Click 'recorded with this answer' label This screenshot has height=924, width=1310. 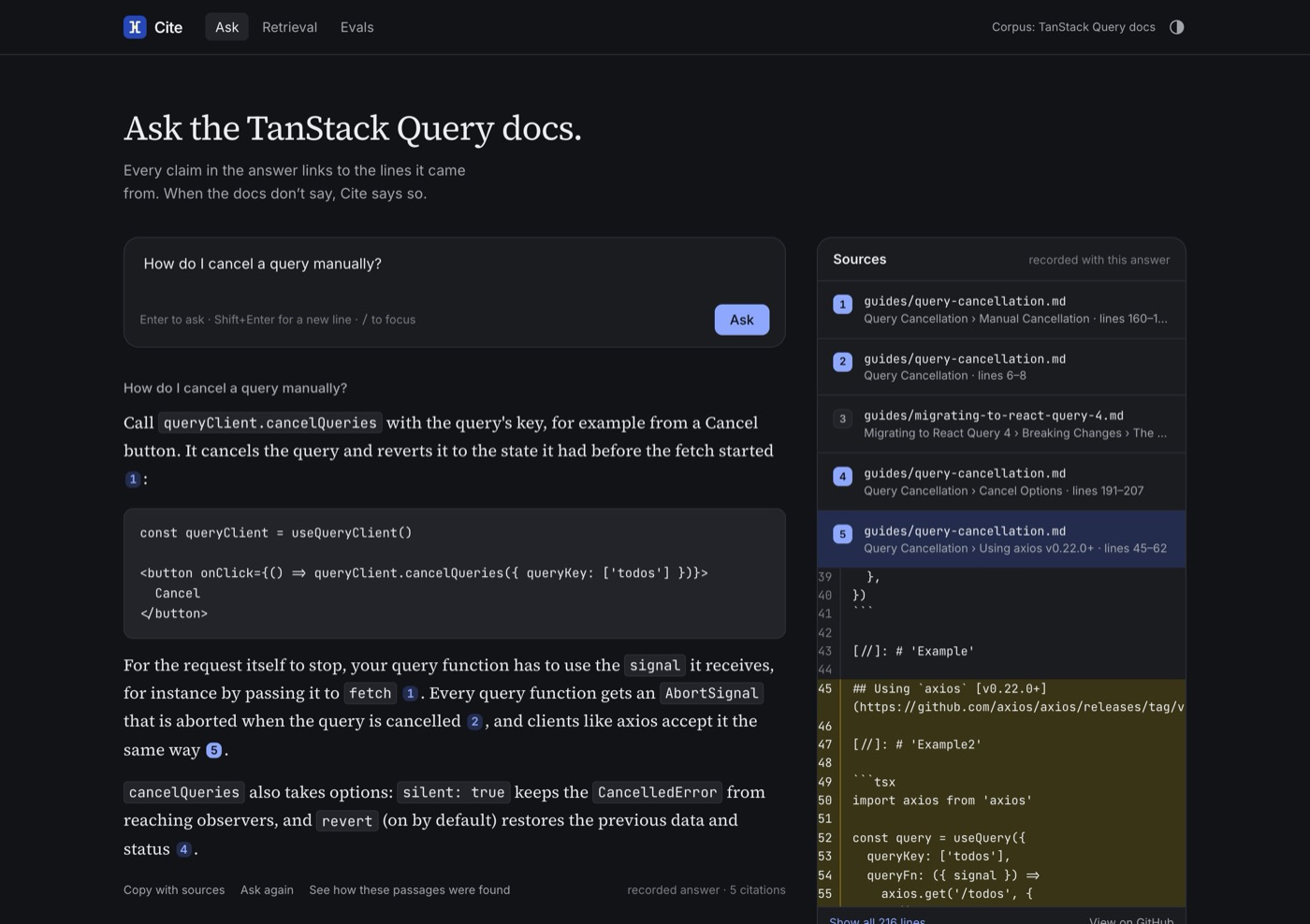point(1099,260)
